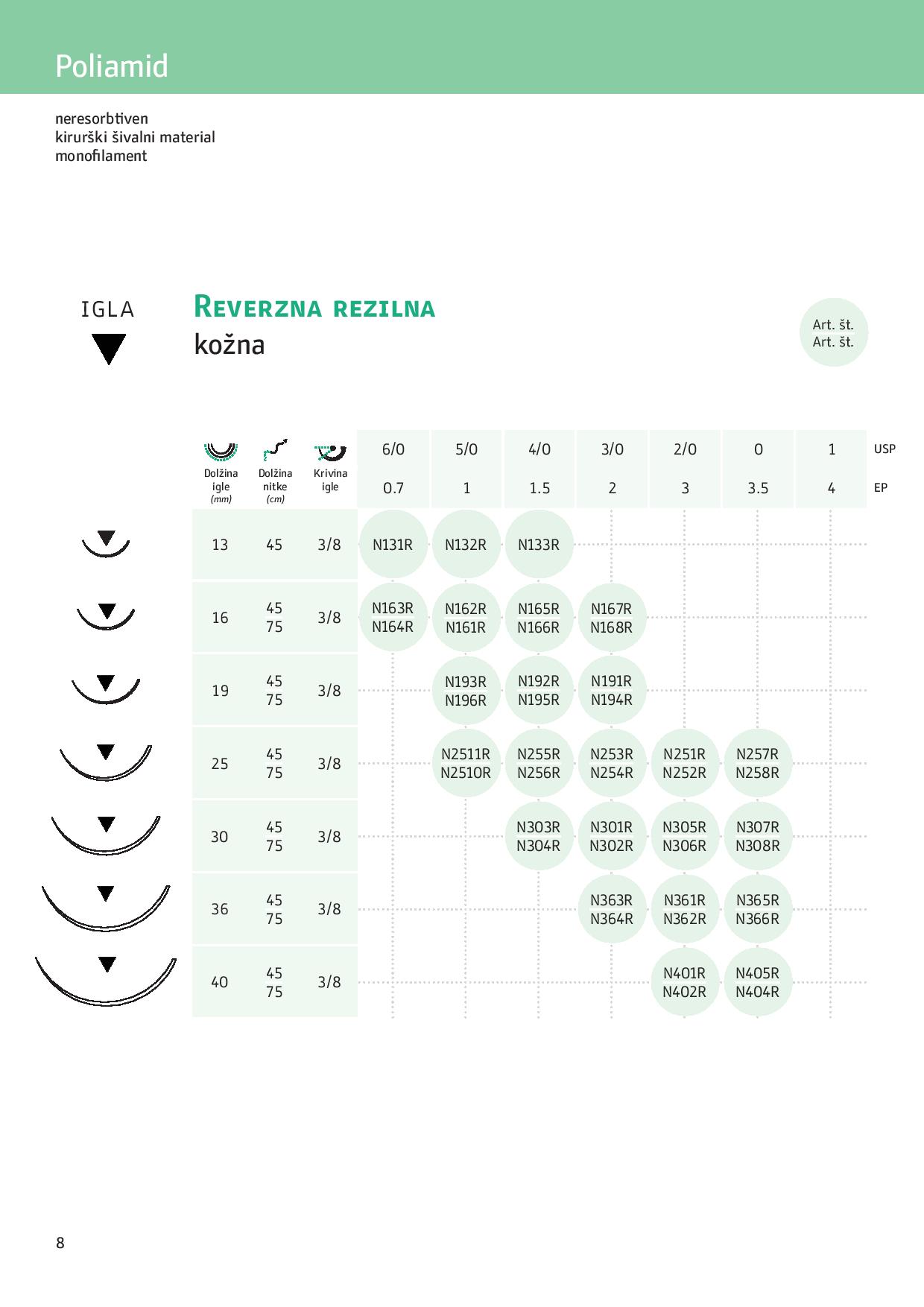
Task: Click the Art. št. legend circle
Action: pyautogui.click(x=833, y=333)
